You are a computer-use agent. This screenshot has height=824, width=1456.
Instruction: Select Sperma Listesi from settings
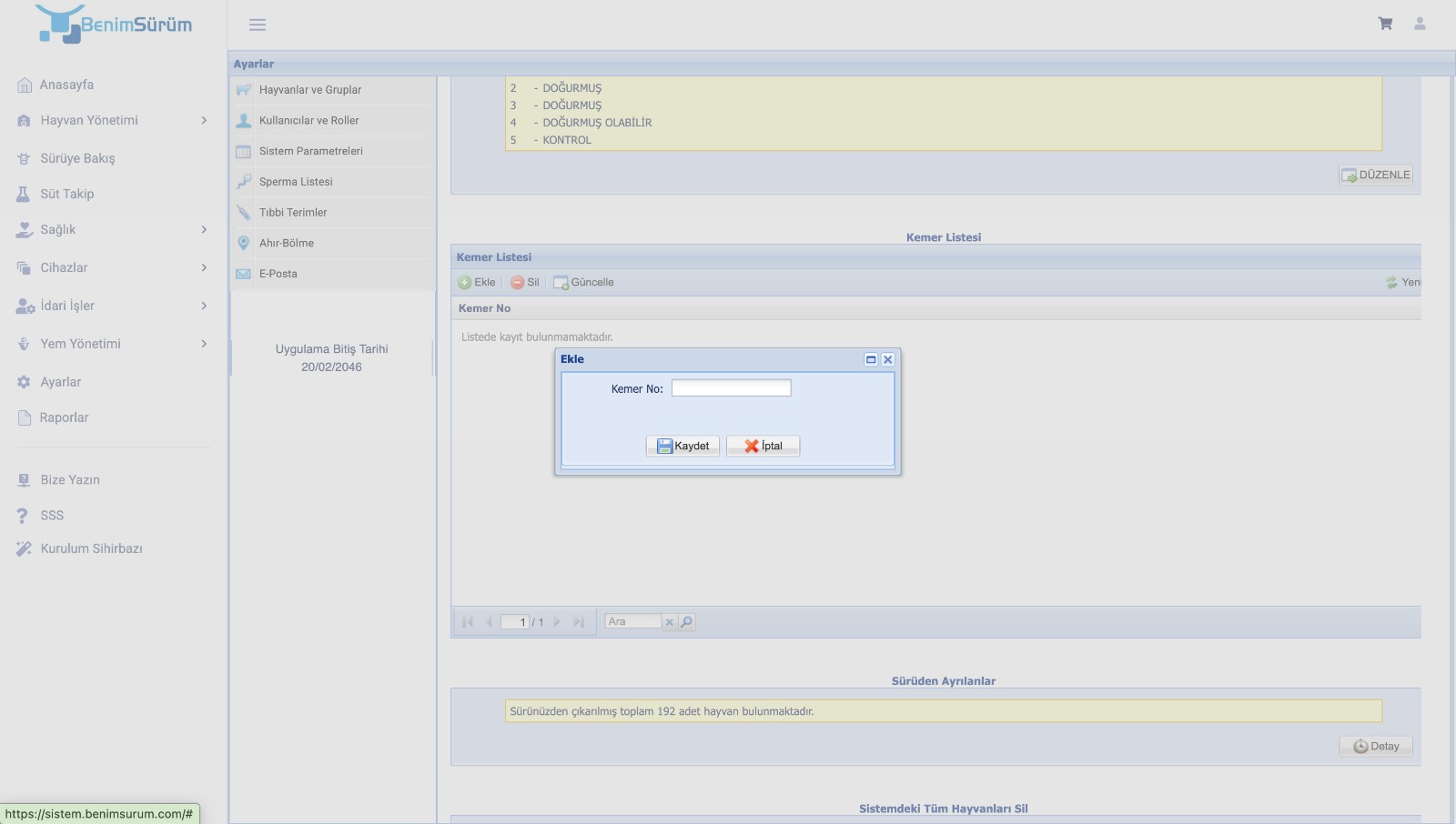coord(296,182)
